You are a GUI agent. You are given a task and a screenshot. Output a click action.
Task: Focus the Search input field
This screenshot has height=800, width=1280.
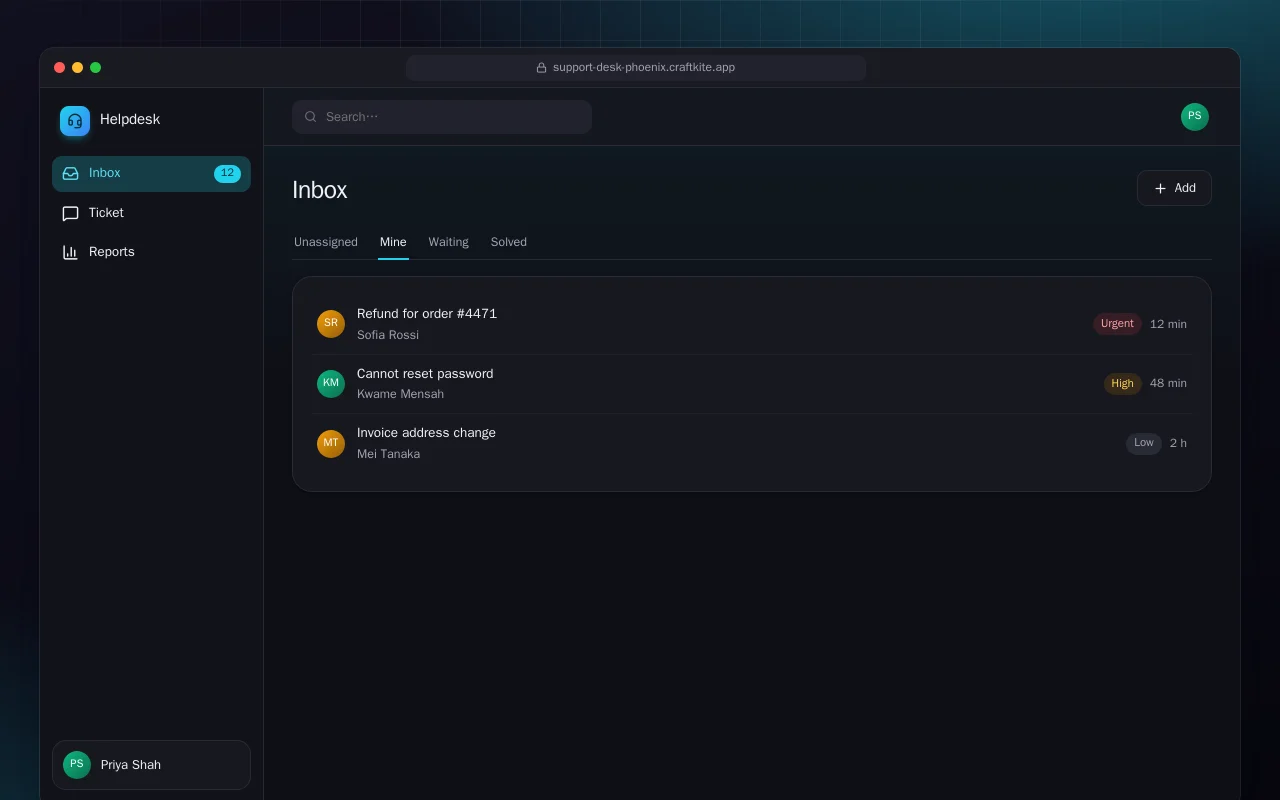[442, 117]
